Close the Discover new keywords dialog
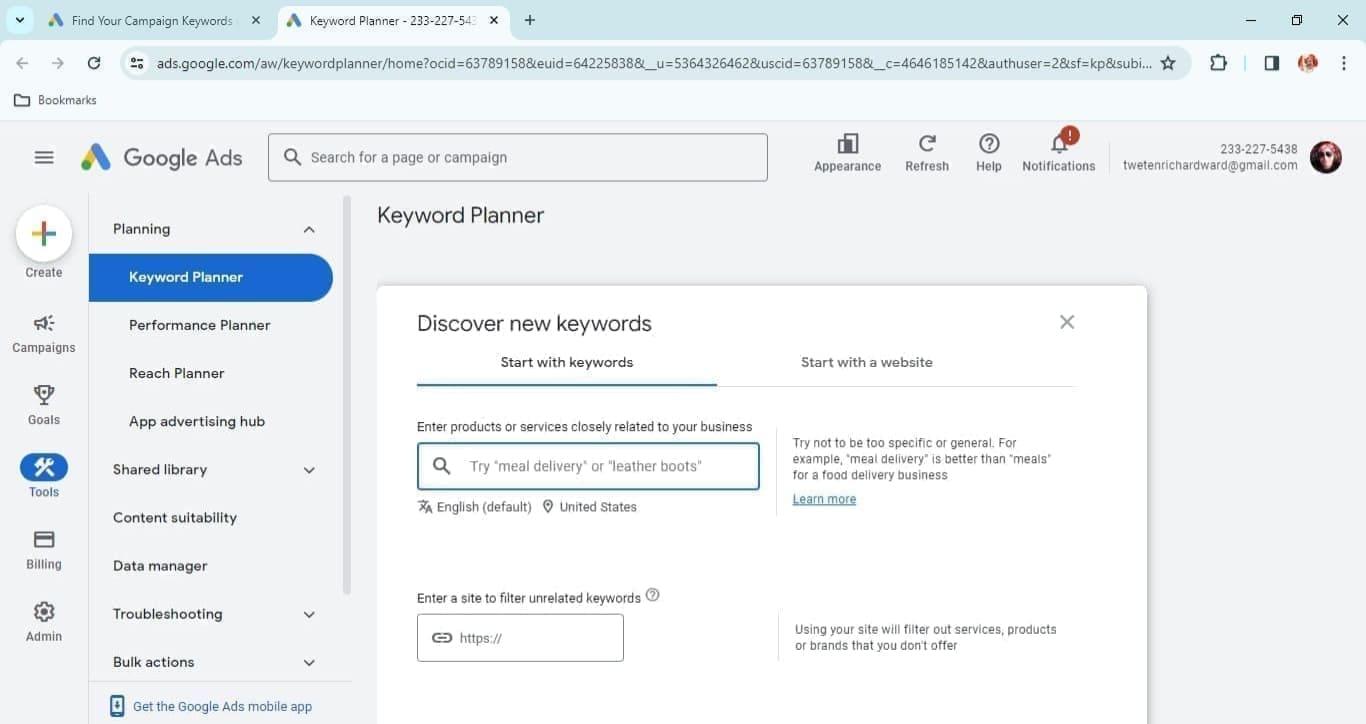Screen dimensions: 1366x724 pyautogui.click(x=1067, y=322)
